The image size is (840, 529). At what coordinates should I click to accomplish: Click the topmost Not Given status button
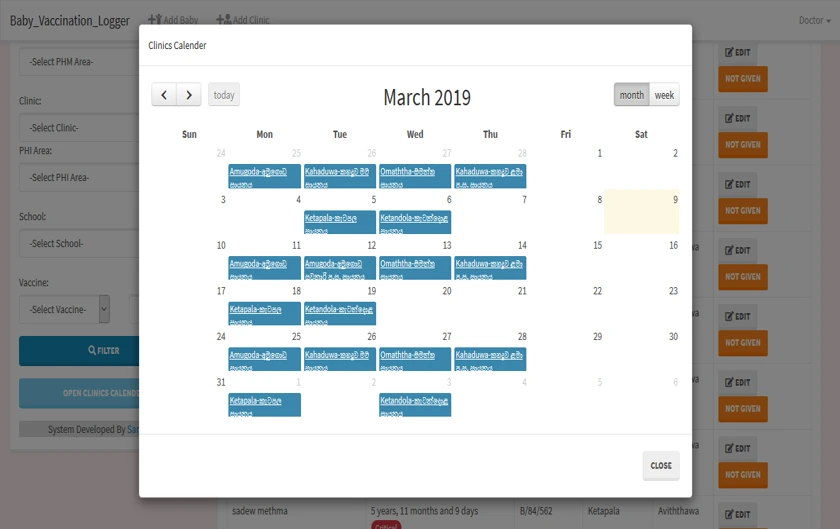(742, 79)
